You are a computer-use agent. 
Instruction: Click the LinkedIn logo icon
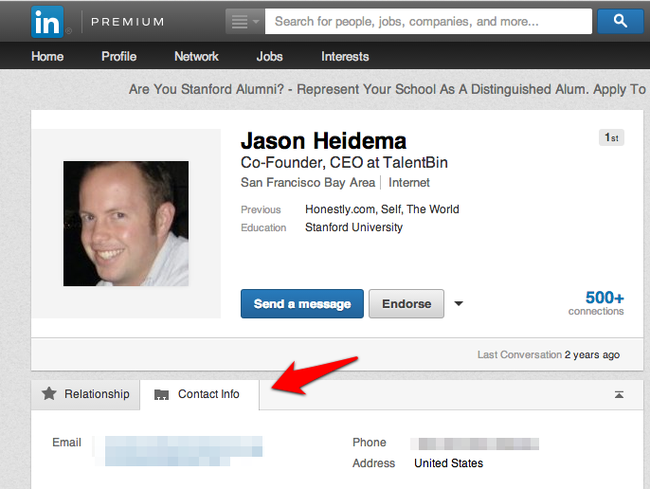(46, 21)
